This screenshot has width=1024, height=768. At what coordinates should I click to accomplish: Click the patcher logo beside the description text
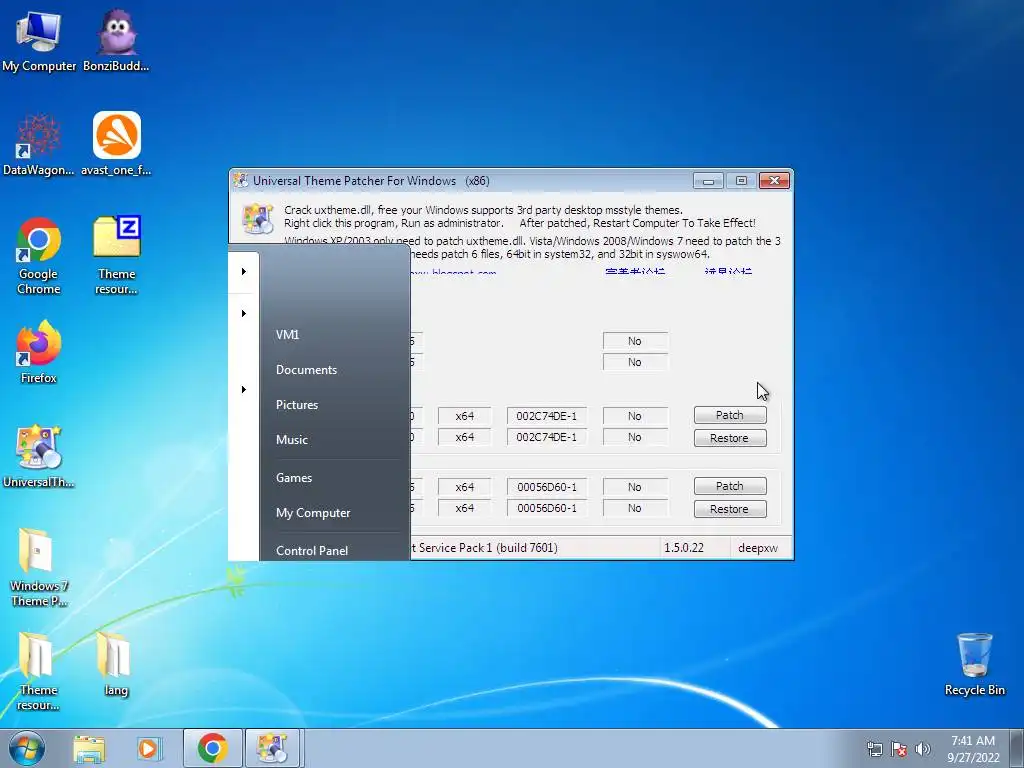coord(257,218)
